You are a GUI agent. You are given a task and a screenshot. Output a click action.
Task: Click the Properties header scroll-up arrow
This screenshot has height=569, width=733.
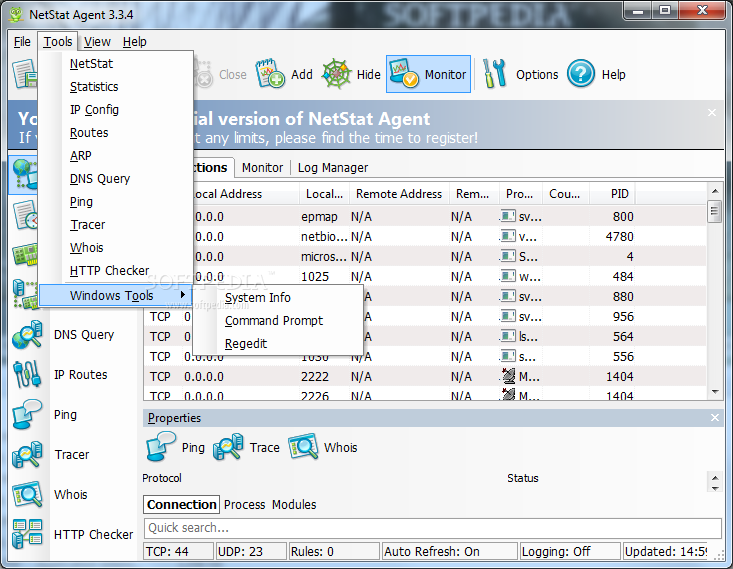(x=715, y=478)
